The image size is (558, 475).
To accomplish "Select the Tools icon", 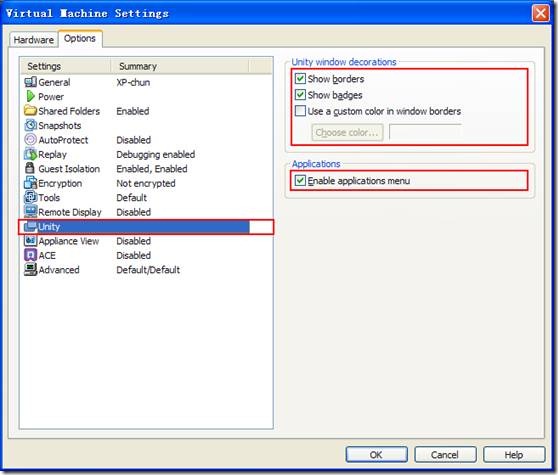I will (30, 197).
